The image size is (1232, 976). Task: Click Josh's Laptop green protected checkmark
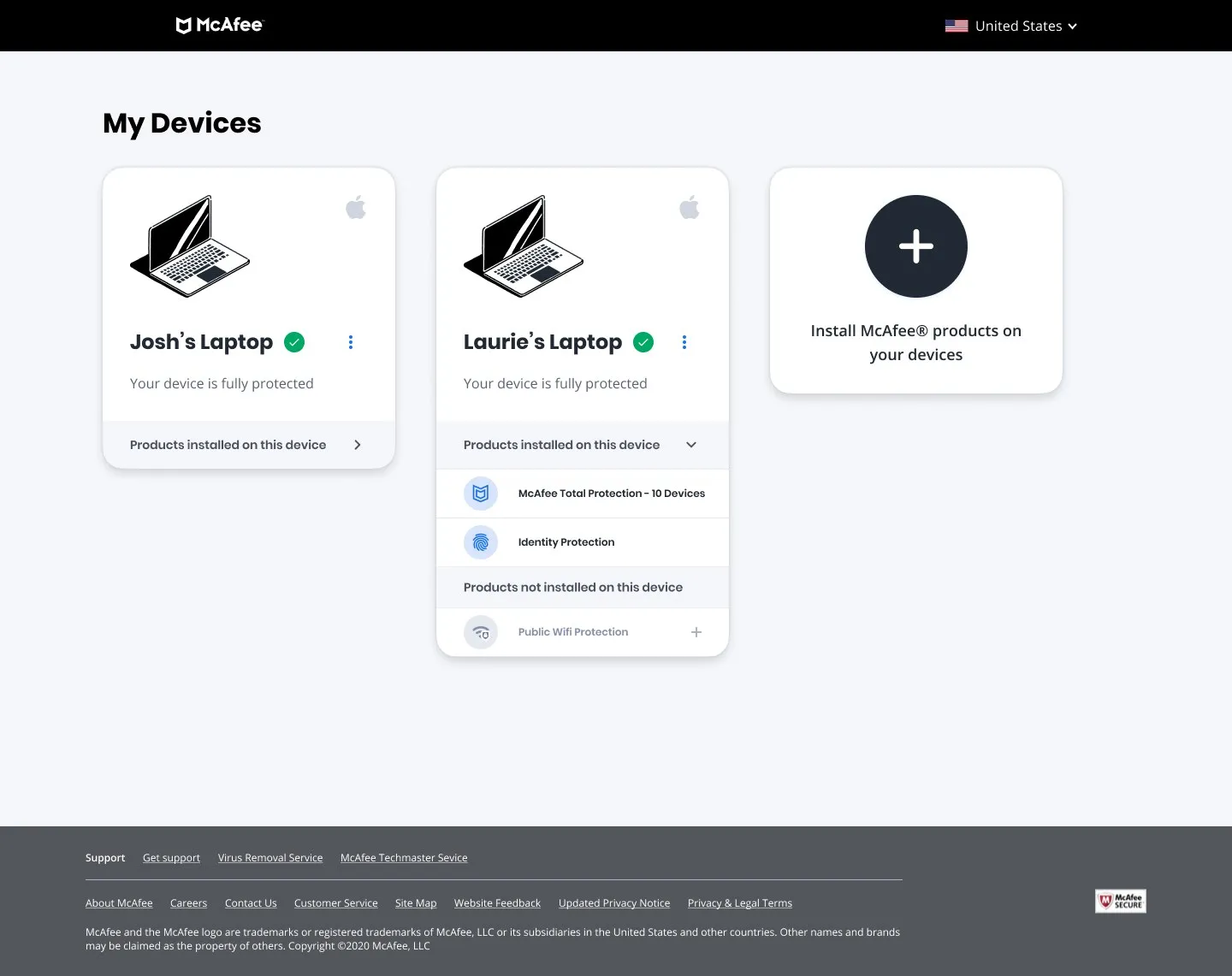click(294, 342)
